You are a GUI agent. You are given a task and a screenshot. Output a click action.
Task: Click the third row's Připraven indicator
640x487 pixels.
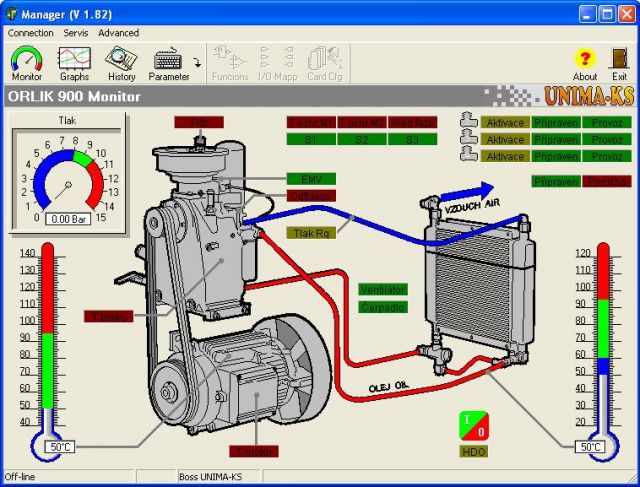(556, 156)
